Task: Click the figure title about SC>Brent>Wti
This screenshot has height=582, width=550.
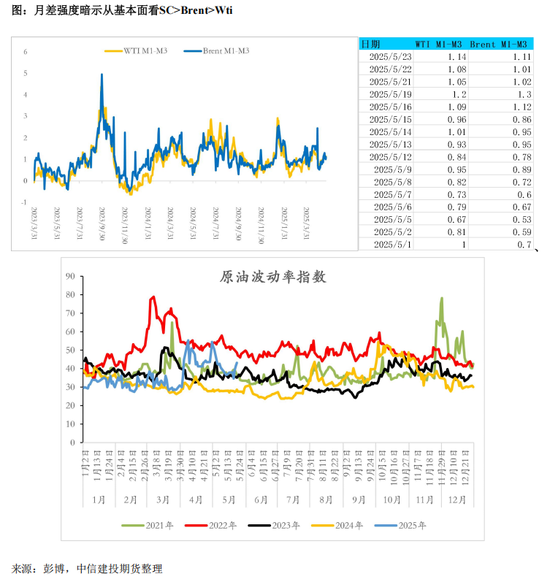Action: tap(122, 10)
